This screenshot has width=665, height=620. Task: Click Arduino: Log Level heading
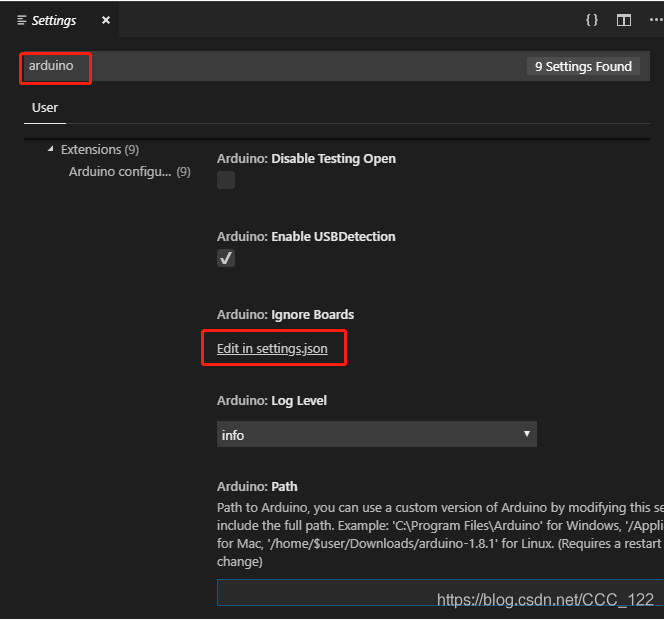pyautogui.click(x=272, y=401)
